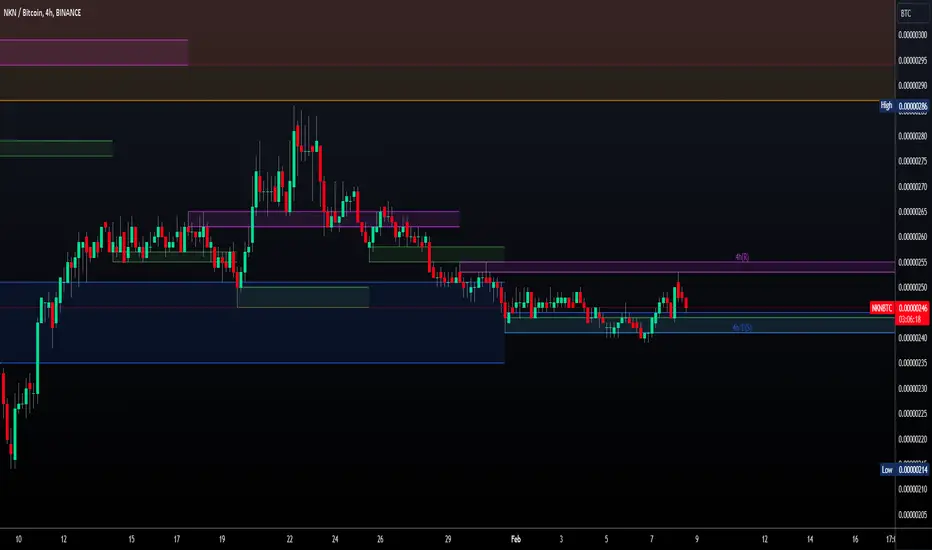
Task: Click the 0.00000290 price axis label
Action: pyautogui.click(x=912, y=86)
